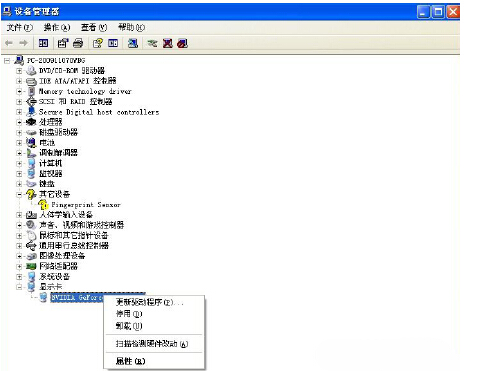This screenshot has height=371, width=477.
Task: Choose 停用(D) in the context menu
Action: point(154,314)
